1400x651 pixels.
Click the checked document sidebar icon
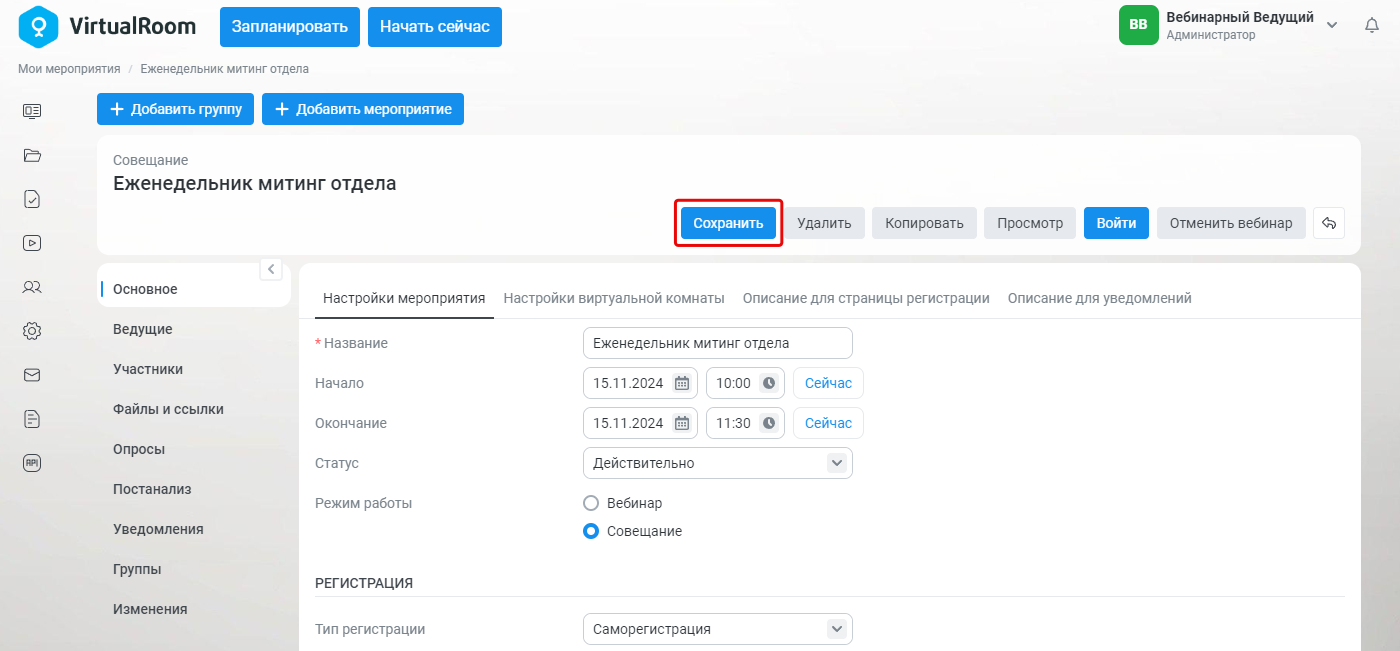[x=32, y=199]
